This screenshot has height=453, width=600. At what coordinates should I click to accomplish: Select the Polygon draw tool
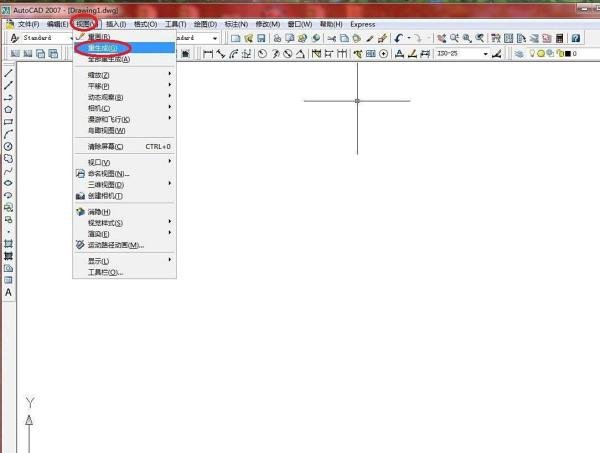pos(8,110)
